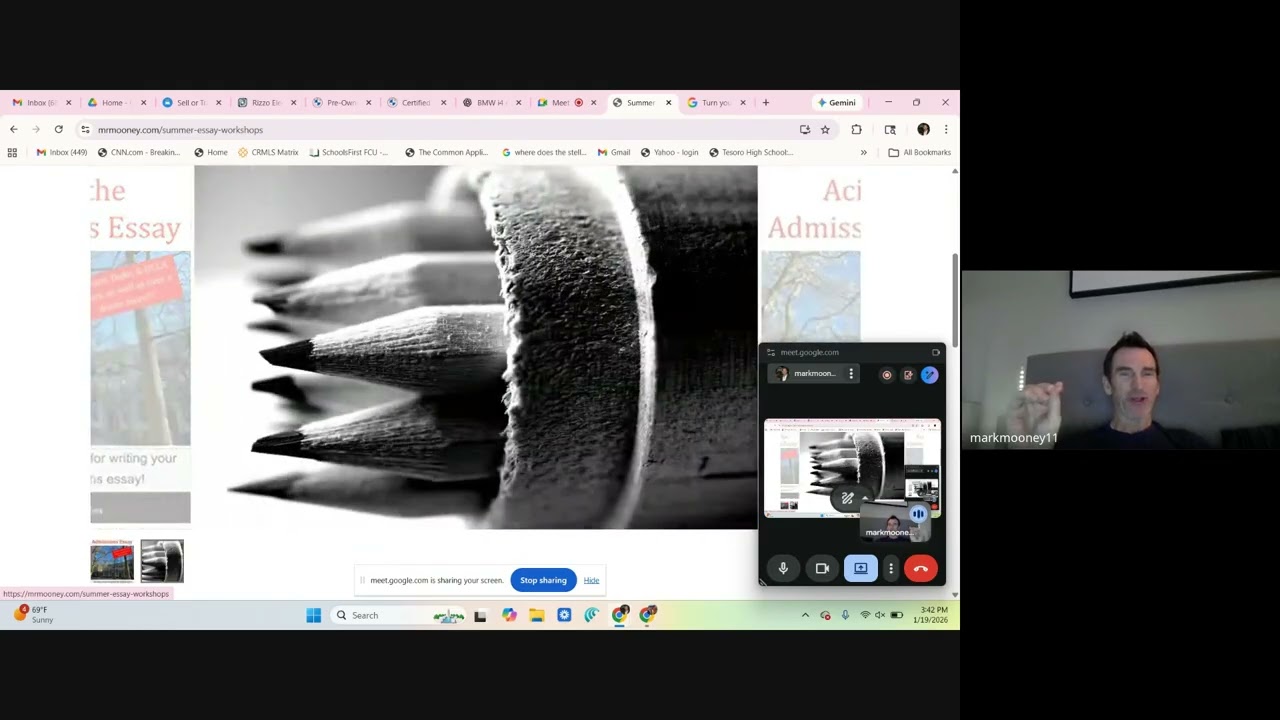
Task: Show hidden system tray icons
Action: (x=805, y=615)
